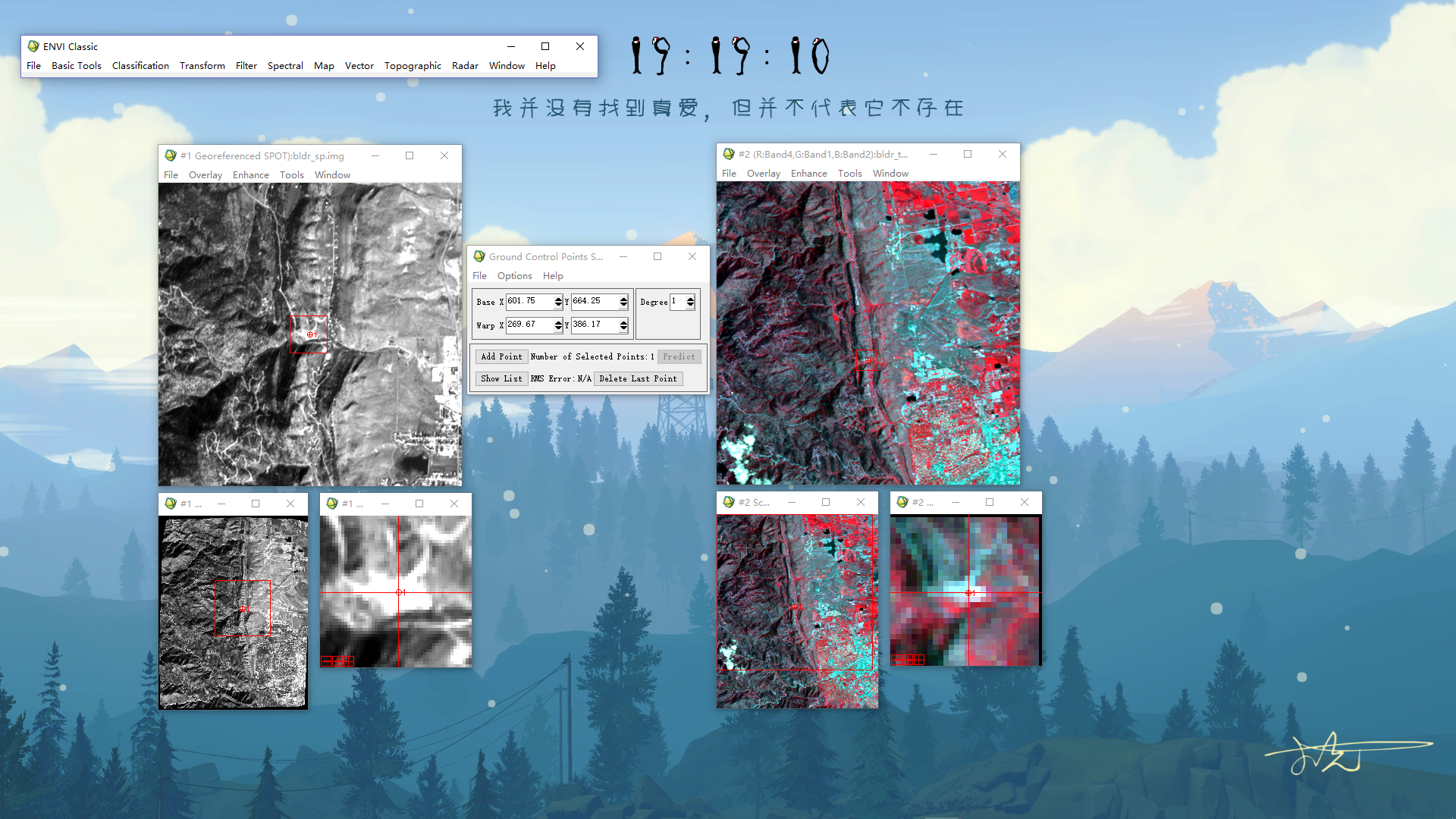Click the Base Y spinner arrows
Image resolution: width=1456 pixels, height=819 pixels.
pyautogui.click(x=623, y=302)
